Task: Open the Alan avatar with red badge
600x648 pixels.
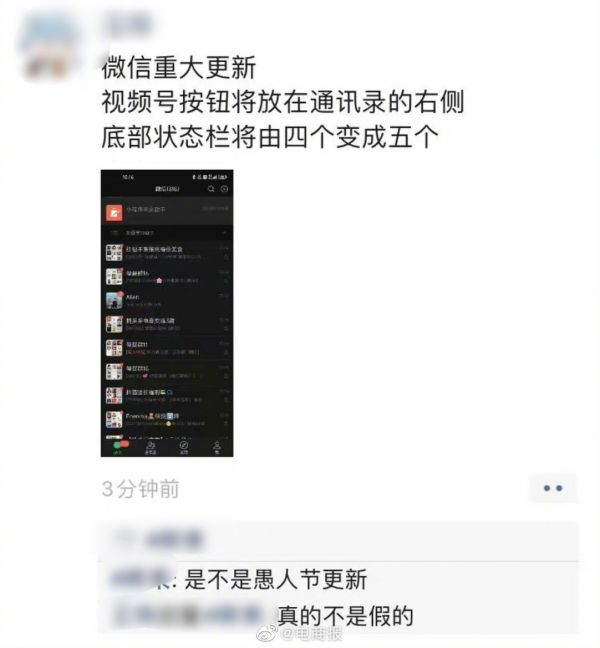Action: point(114,300)
